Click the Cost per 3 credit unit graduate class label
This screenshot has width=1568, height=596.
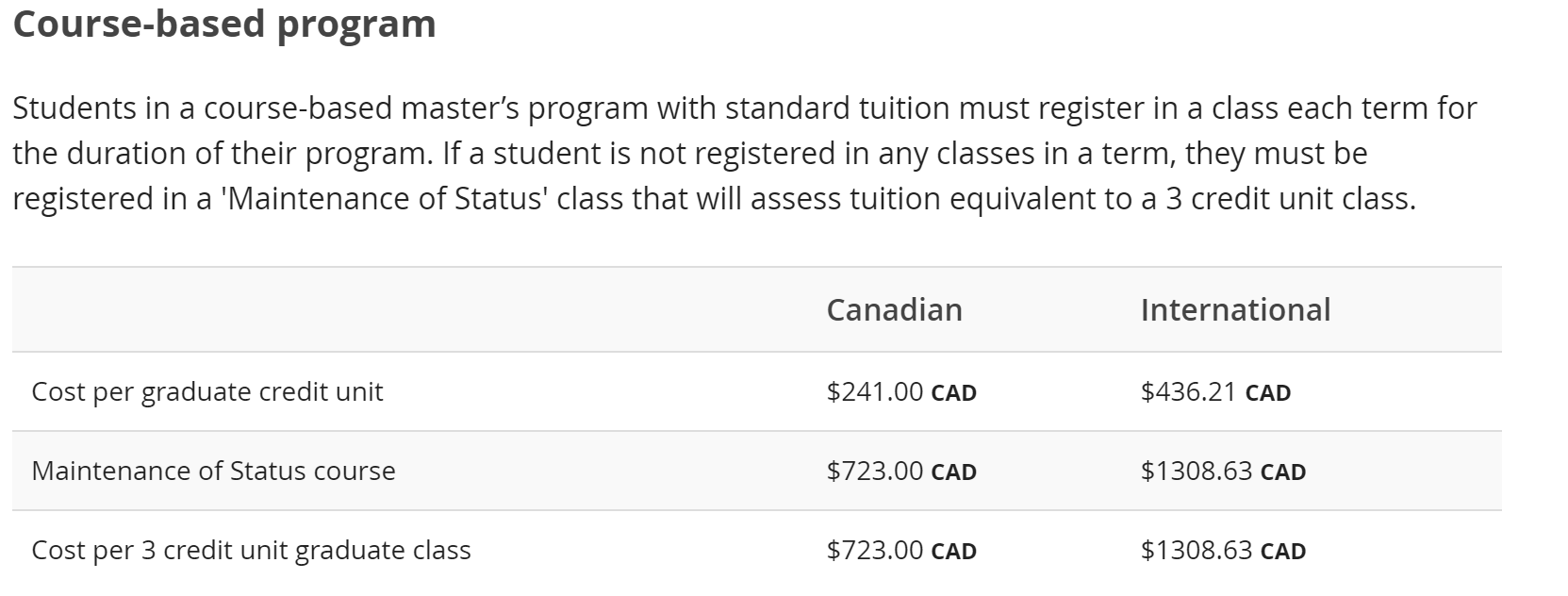point(251,550)
